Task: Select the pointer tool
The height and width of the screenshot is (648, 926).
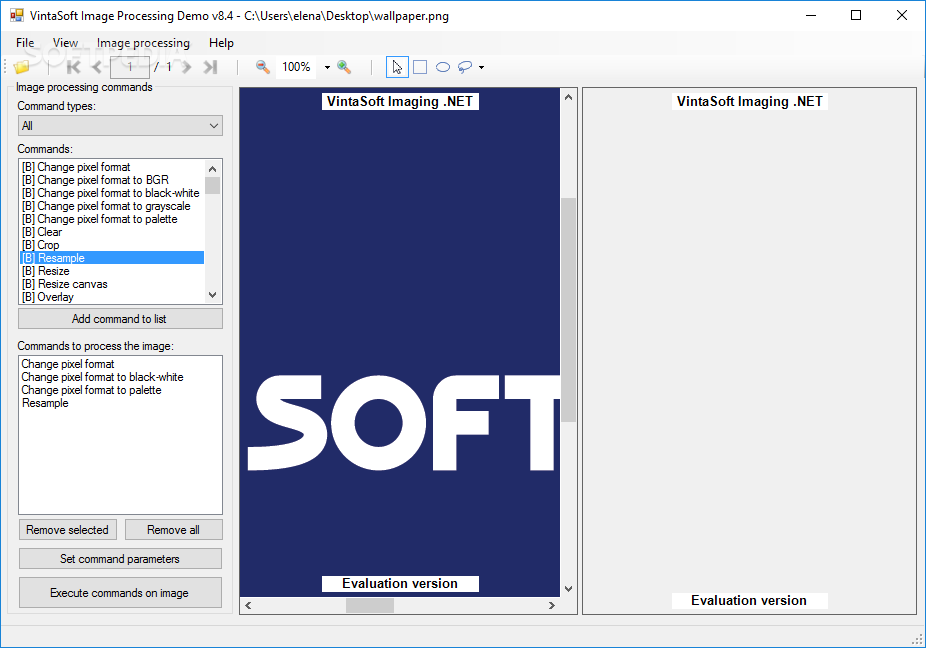Action: tap(397, 67)
